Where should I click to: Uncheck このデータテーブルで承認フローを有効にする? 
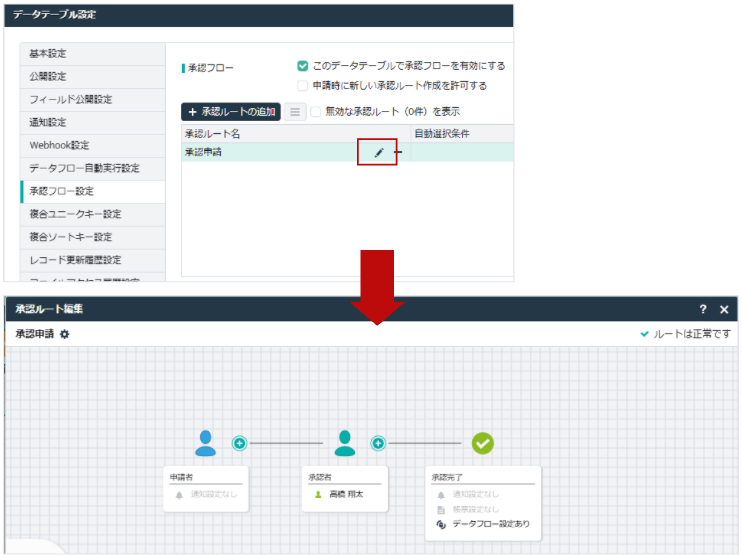tap(303, 66)
